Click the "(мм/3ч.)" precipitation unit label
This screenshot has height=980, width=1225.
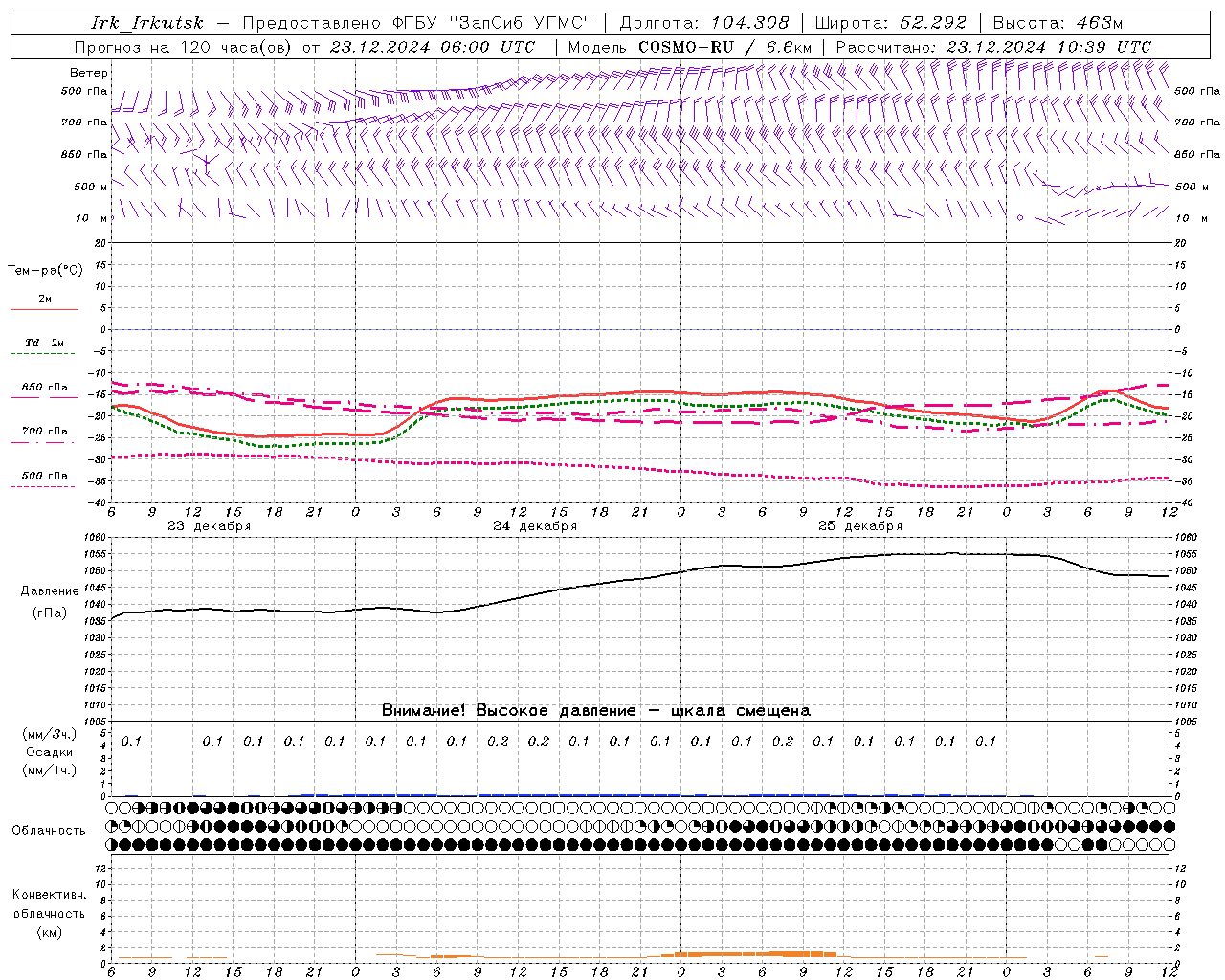tap(50, 734)
